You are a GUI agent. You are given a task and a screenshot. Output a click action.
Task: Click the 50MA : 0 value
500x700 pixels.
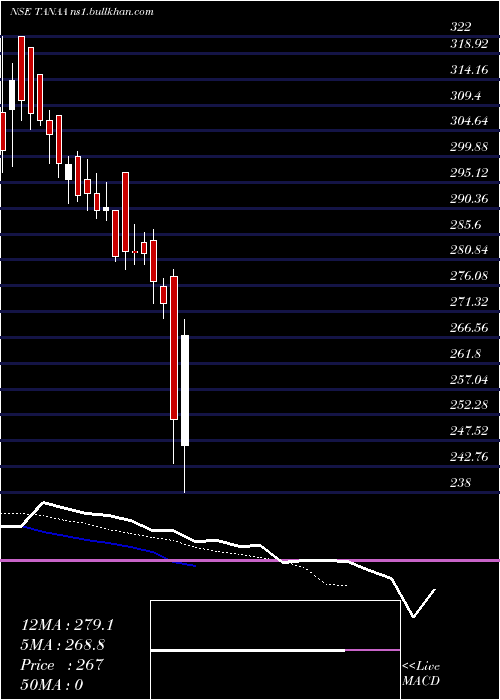pos(52,685)
